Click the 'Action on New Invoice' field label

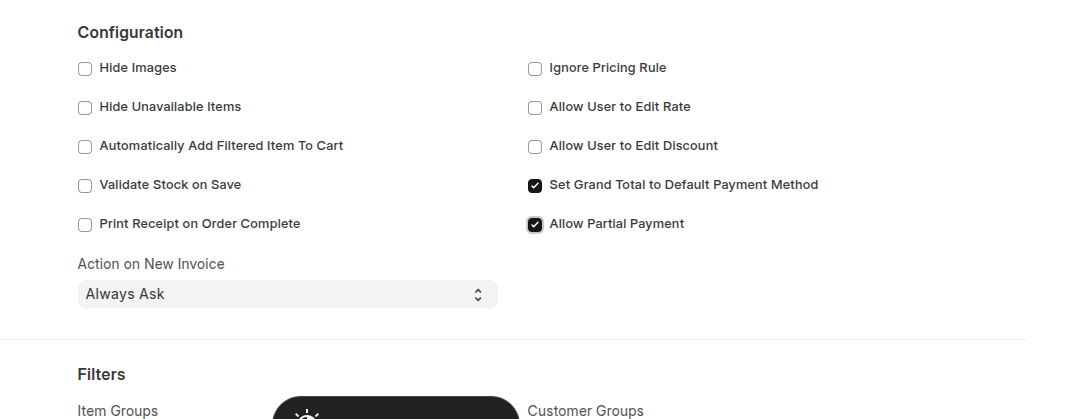(x=151, y=264)
